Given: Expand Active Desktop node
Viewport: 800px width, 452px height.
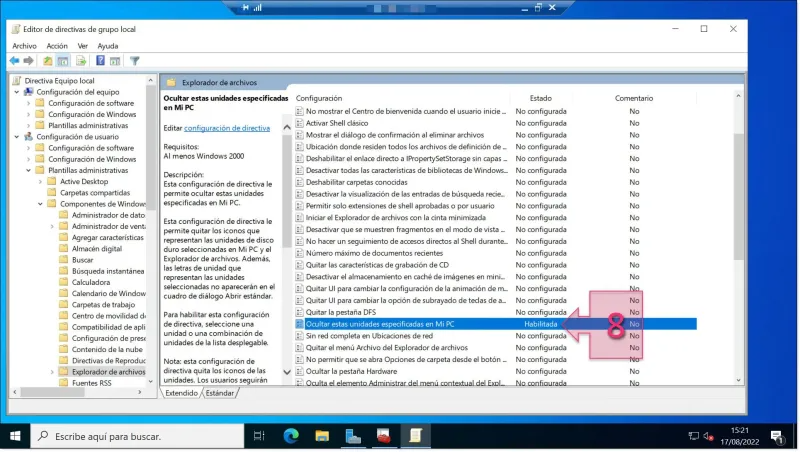Looking at the screenshot, I should [x=40, y=182].
